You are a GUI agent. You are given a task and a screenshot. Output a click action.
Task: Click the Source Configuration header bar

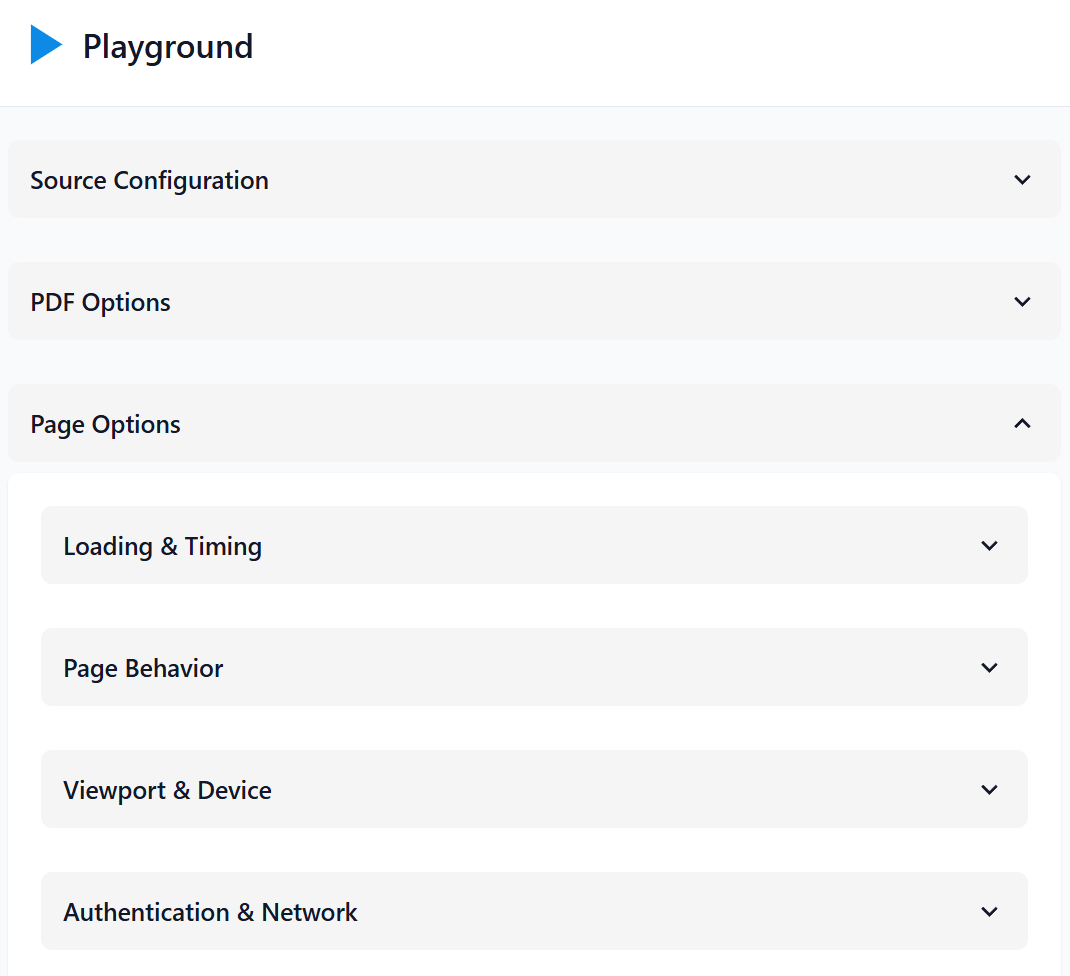click(x=534, y=180)
